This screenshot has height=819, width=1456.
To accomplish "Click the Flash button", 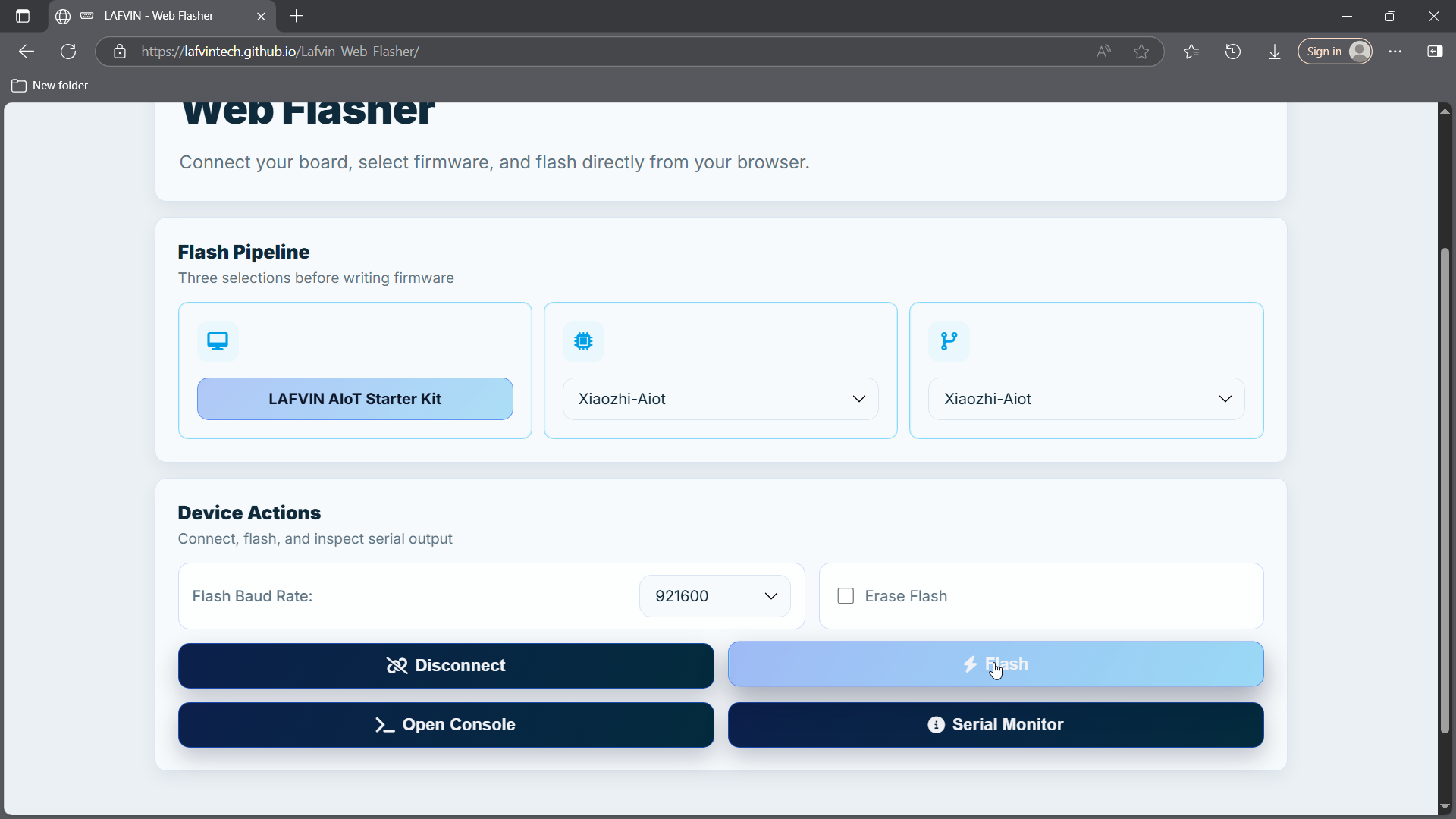I will (x=996, y=664).
